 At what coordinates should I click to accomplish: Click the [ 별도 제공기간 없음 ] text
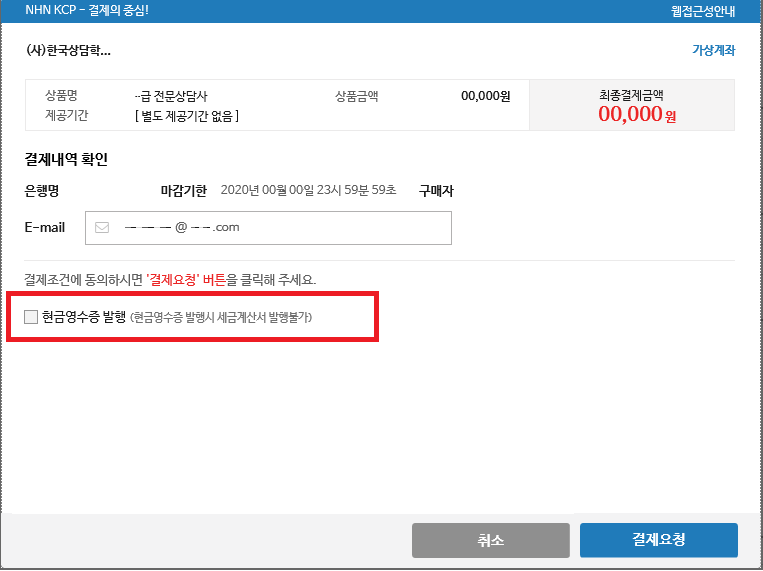[186, 116]
